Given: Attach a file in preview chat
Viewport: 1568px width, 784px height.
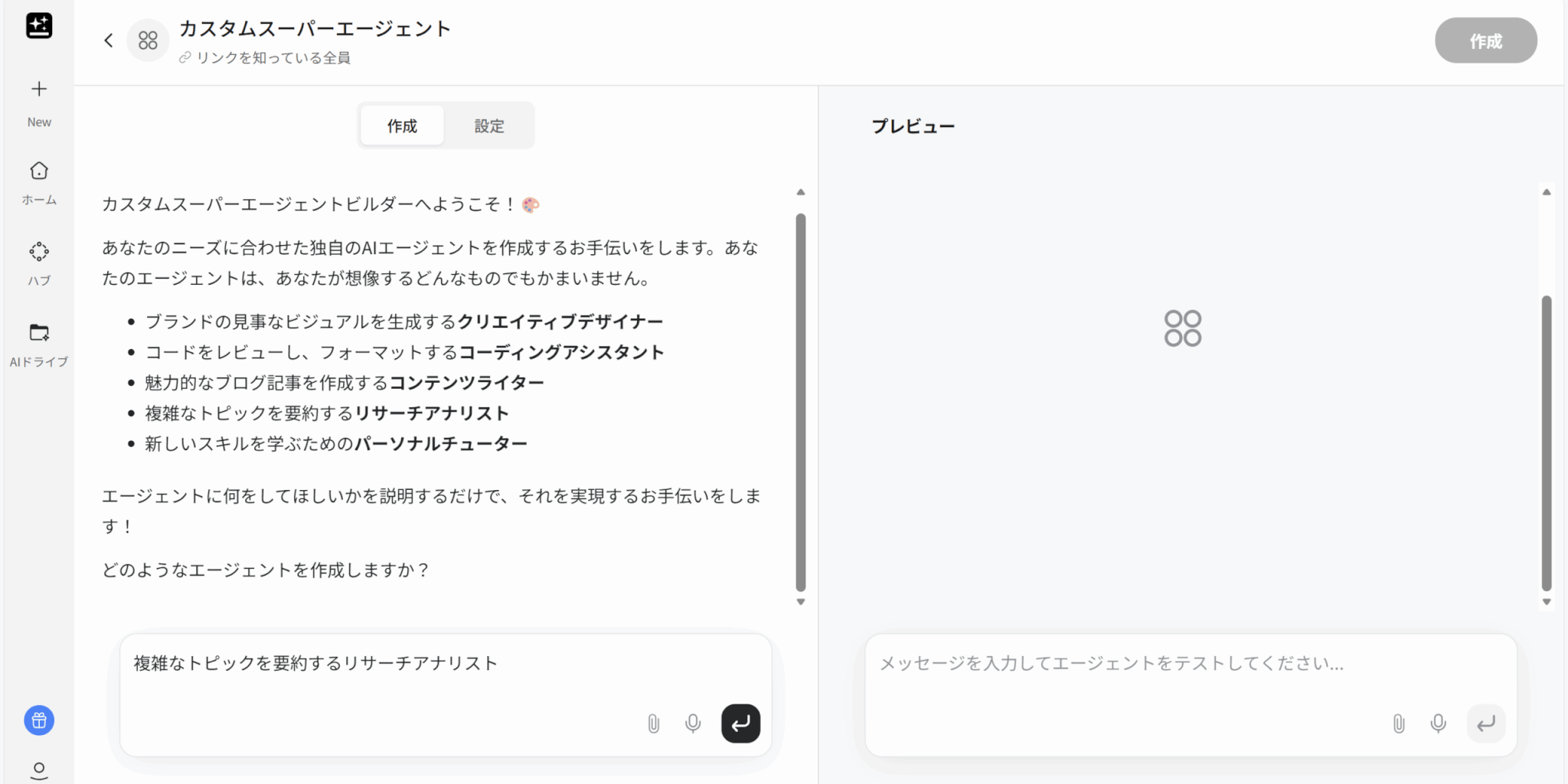Looking at the screenshot, I should pyautogui.click(x=1398, y=724).
